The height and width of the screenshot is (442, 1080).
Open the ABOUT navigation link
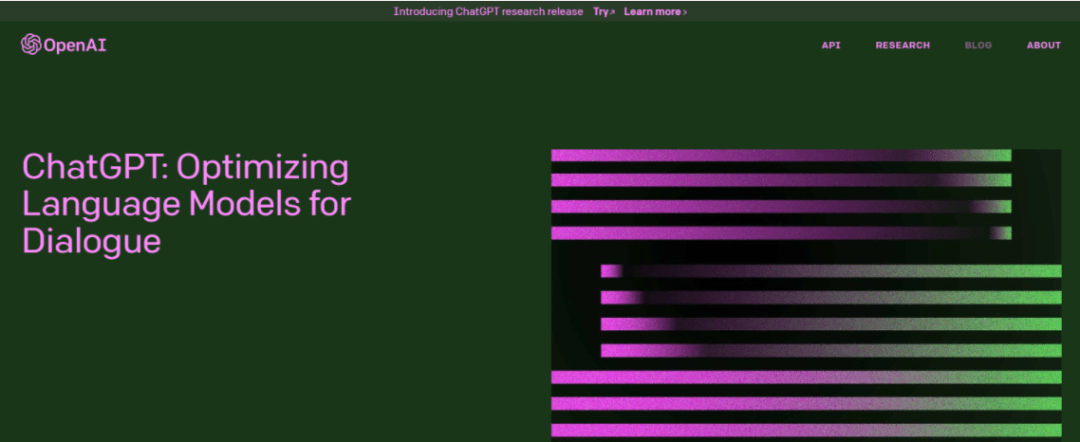point(1043,45)
